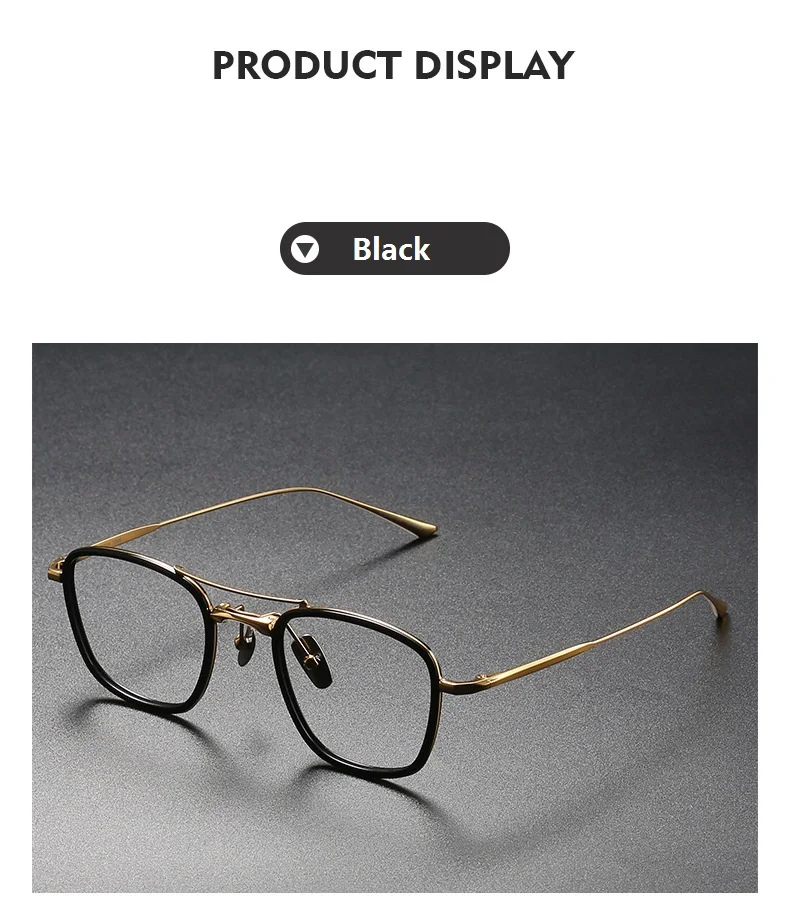Screen dimensions: 790x897
Task: Open the eyeglasses product photo
Action: click(x=395, y=617)
